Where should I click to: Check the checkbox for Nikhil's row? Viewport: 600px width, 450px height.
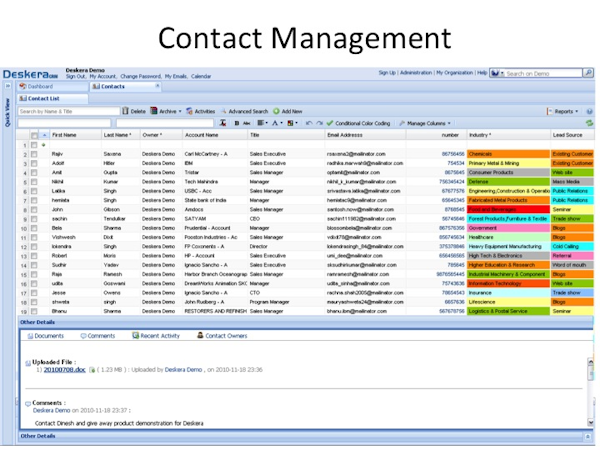pos(34,182)
